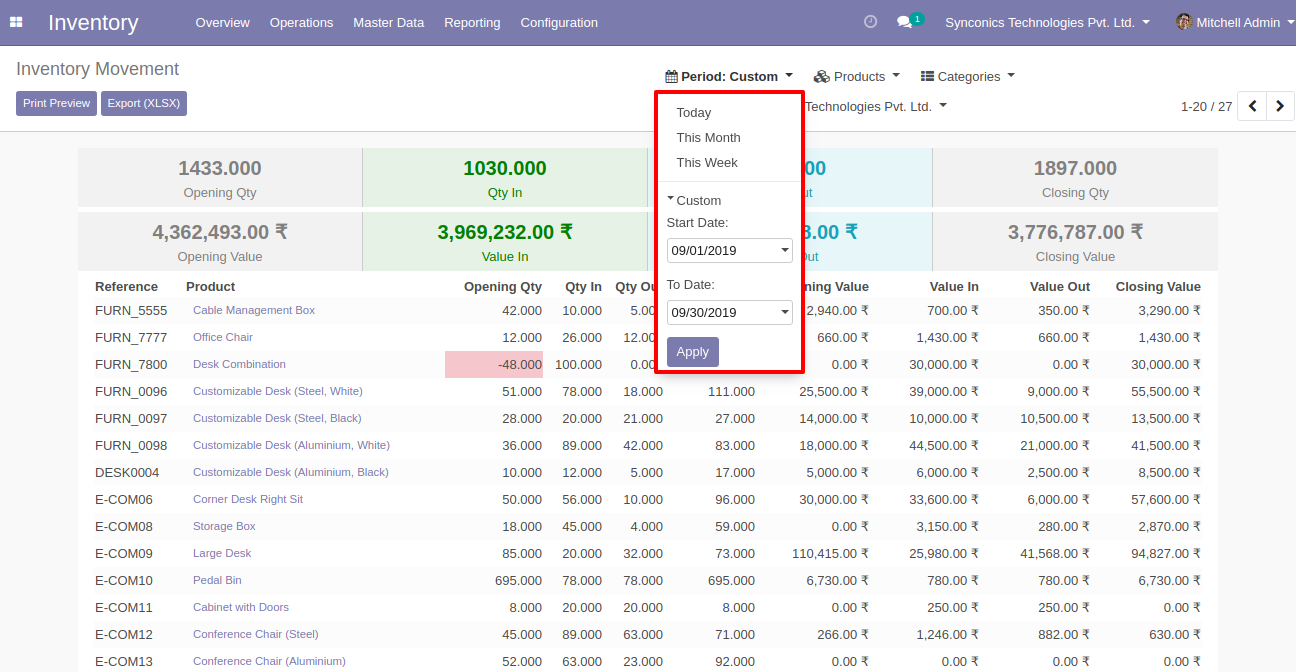Screen dimensions: 1296x672
Task: Open the Categories filter dropdown
Action: click(x=967, y=76)
